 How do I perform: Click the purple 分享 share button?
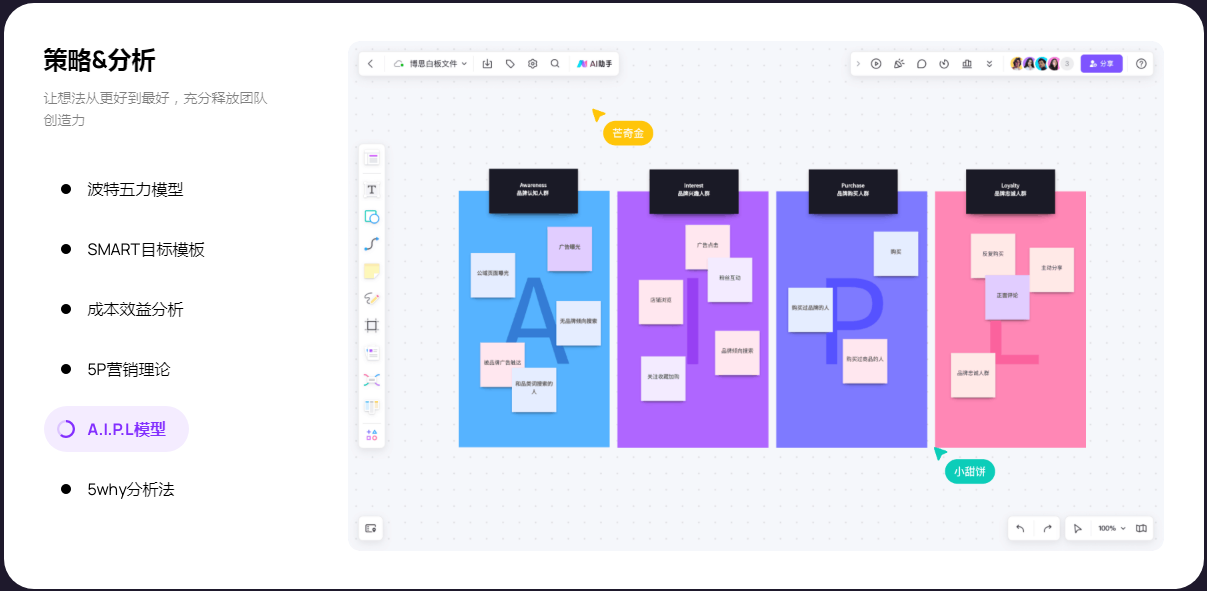[1101, 63]
